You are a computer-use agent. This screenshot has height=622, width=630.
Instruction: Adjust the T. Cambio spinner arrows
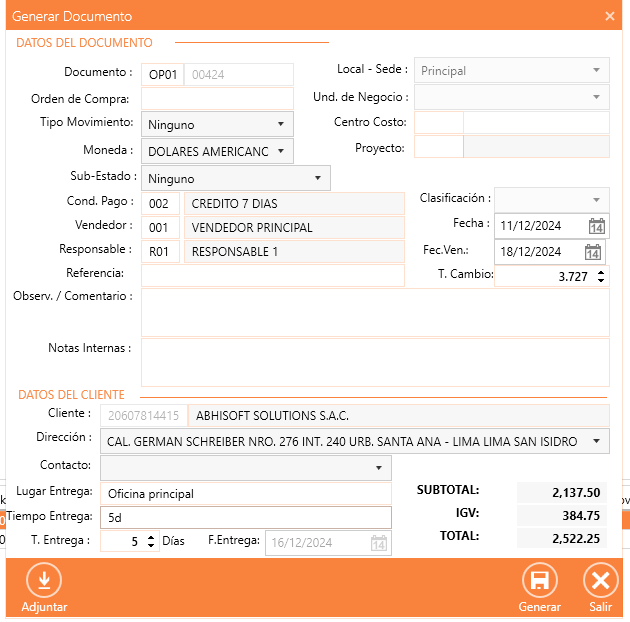tap(601, 276)
